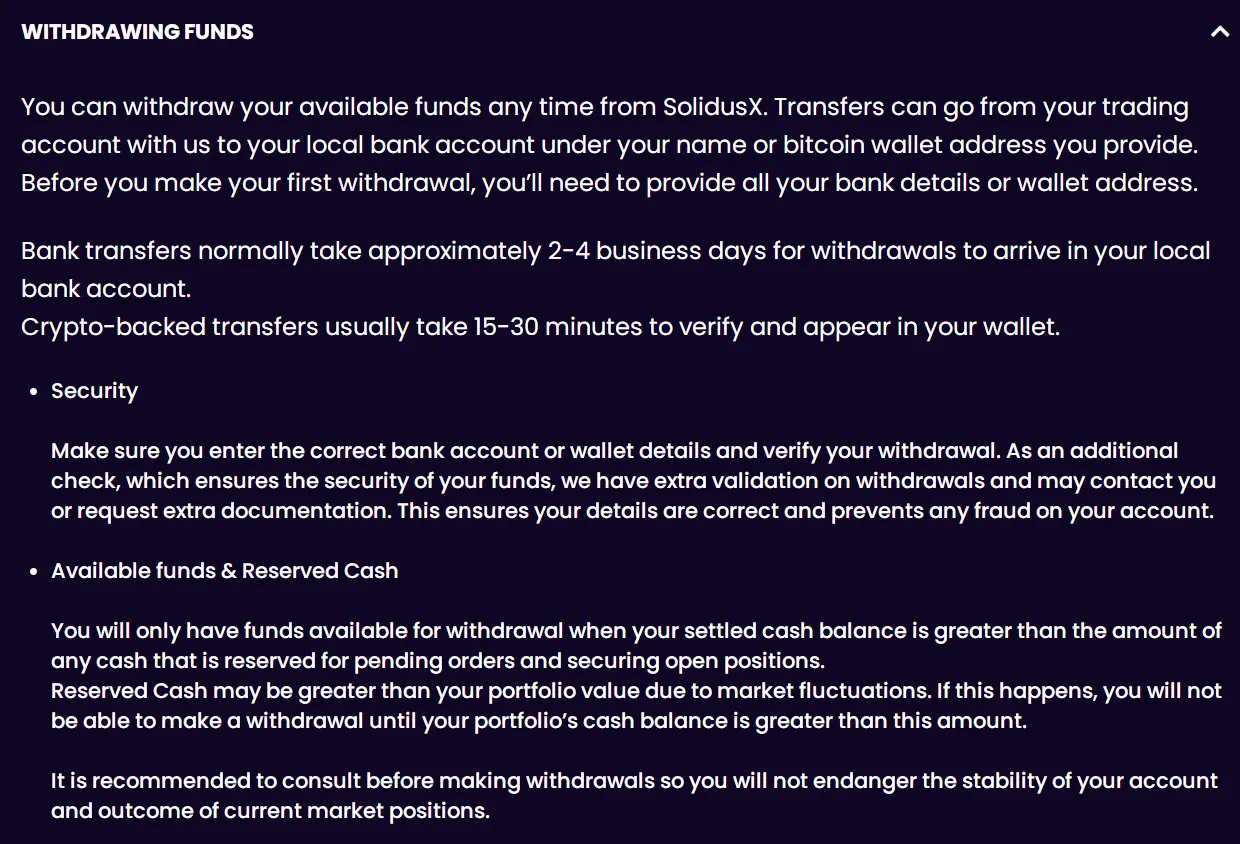Click the sentence starting 'Before you make your first withdrawal'
The image size is (1240, 844).
[x=609, y=184]
